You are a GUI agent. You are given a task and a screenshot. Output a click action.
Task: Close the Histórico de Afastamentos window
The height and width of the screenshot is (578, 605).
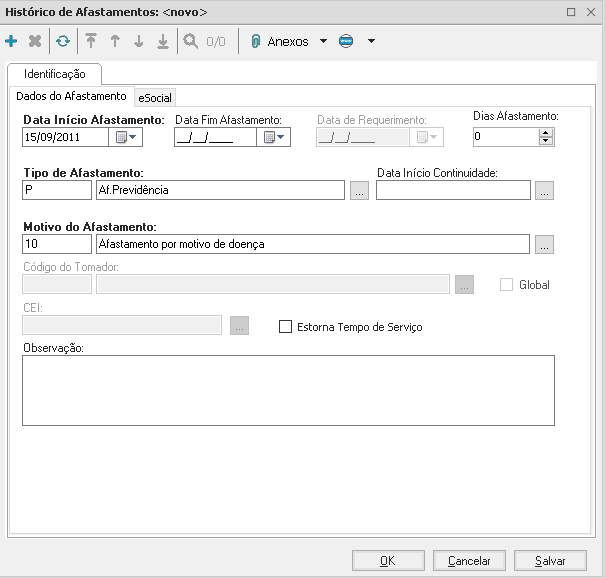pos(591,12)
